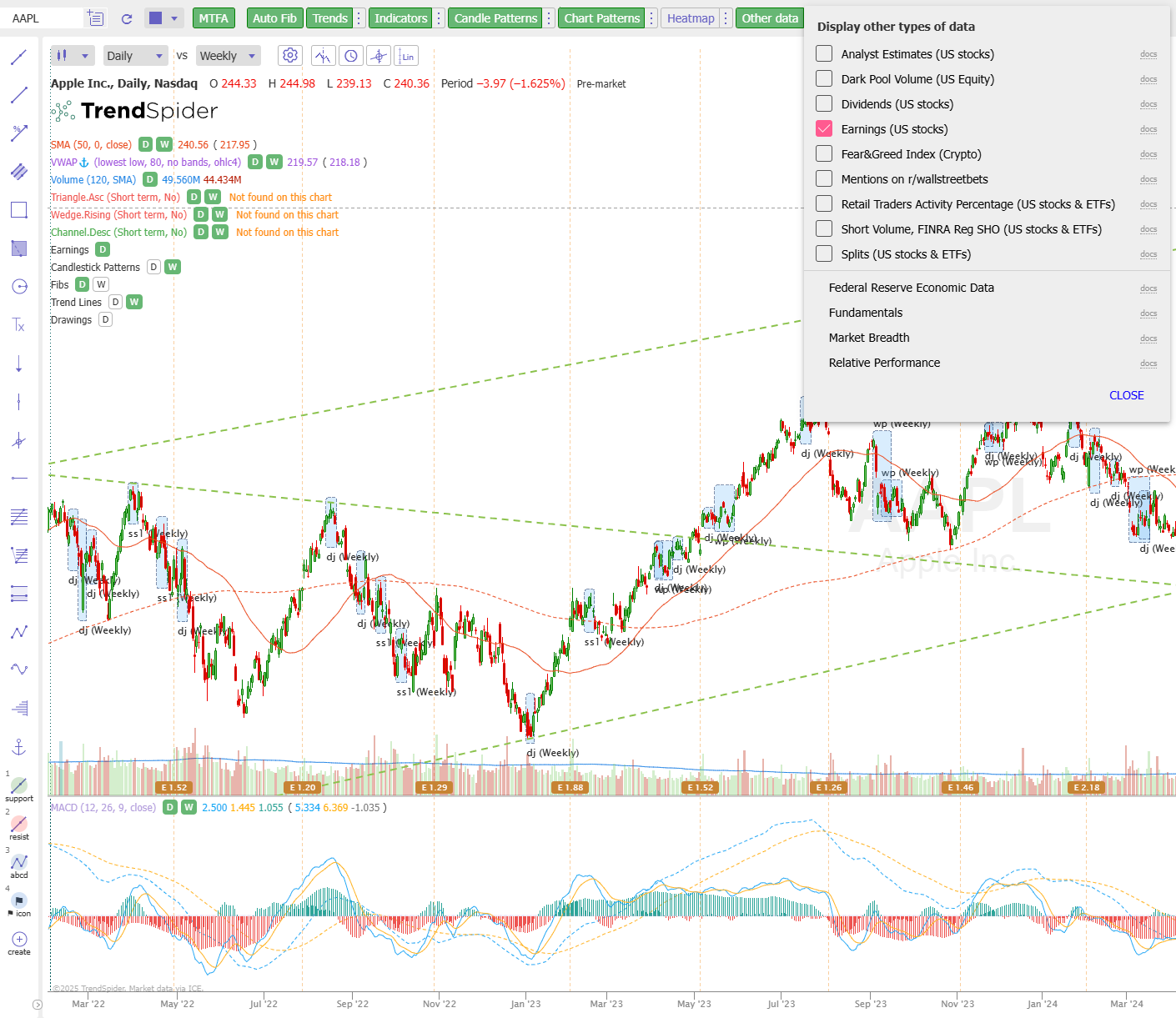Check Dark Pool Volume (US Equity)
The height and width of the screenshot is (1018, 1176).
824,78
